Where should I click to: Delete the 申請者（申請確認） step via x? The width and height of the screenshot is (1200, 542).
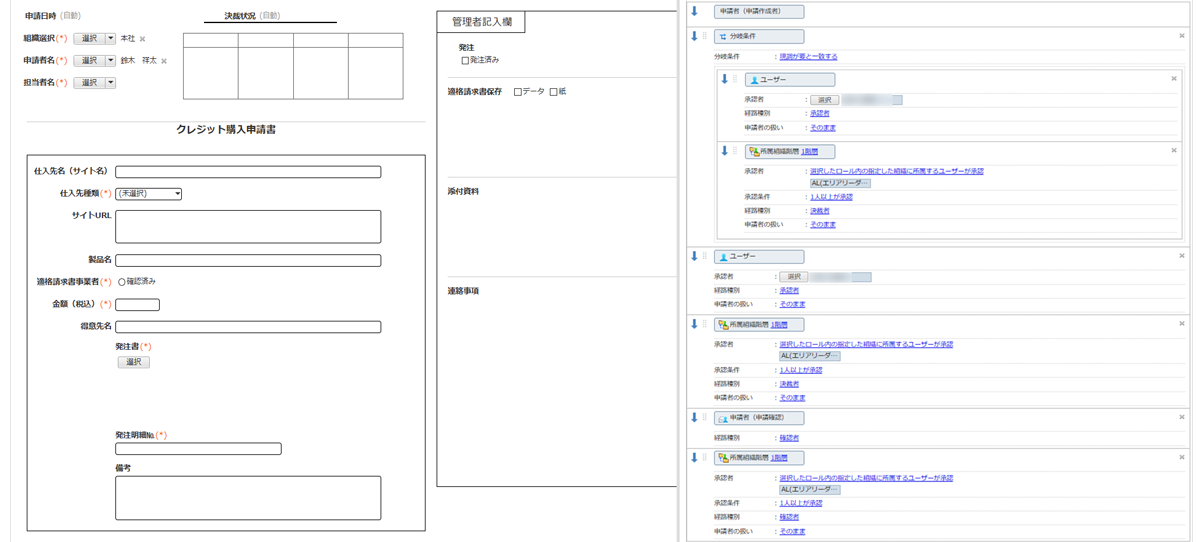point(1182,417)
